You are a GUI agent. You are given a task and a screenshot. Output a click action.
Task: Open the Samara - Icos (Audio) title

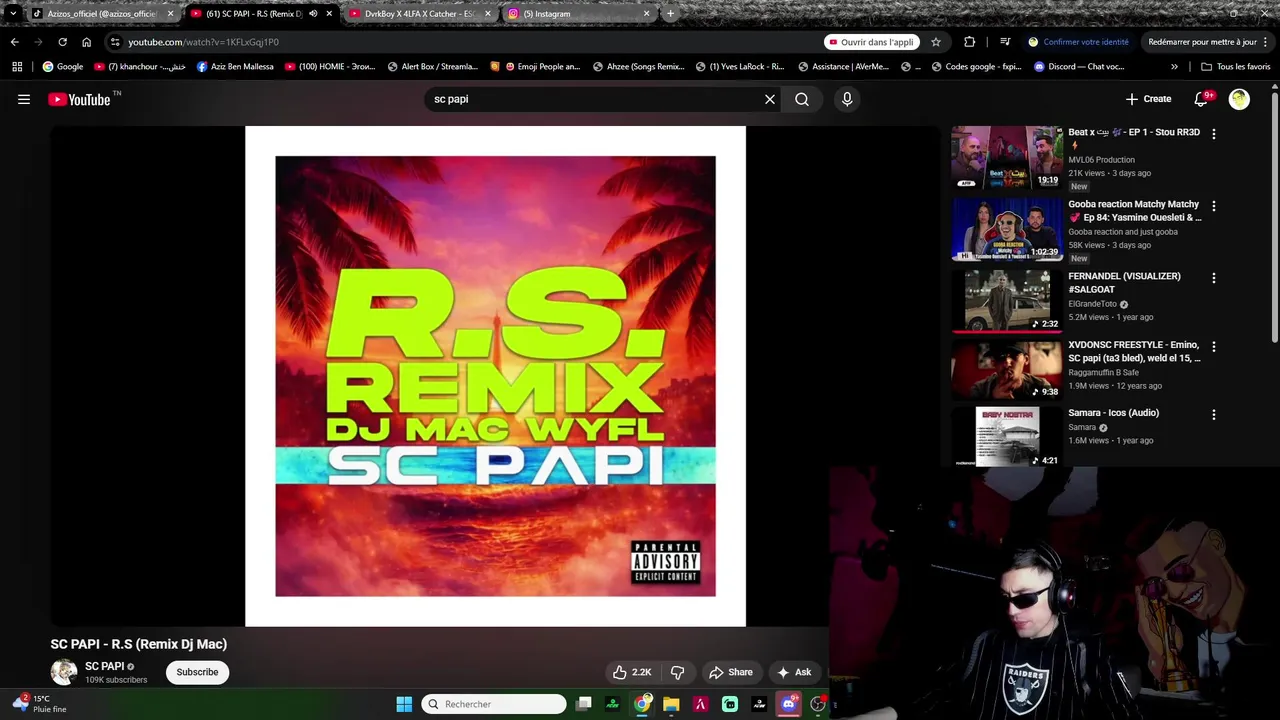(x=1113, y=413)
